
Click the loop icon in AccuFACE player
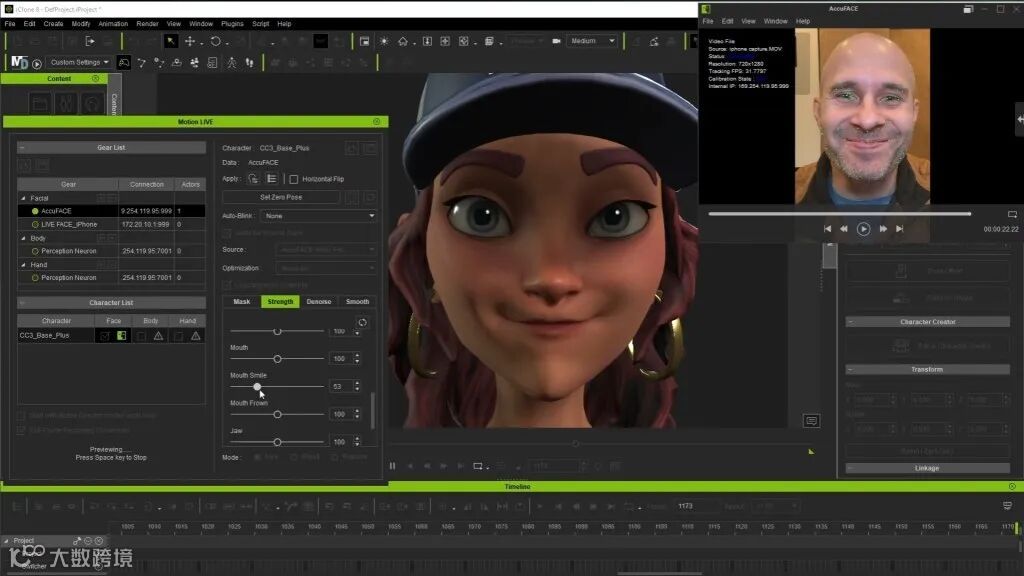[x=1012, y=214]
